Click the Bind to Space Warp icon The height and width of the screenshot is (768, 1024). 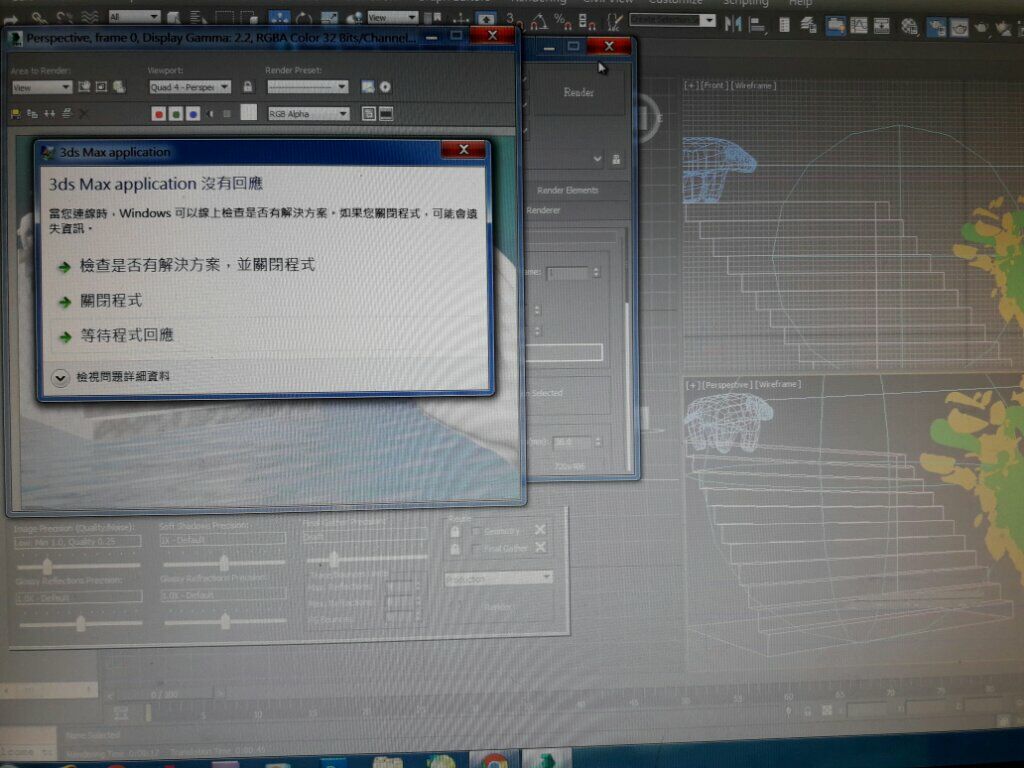click(89, 18)
